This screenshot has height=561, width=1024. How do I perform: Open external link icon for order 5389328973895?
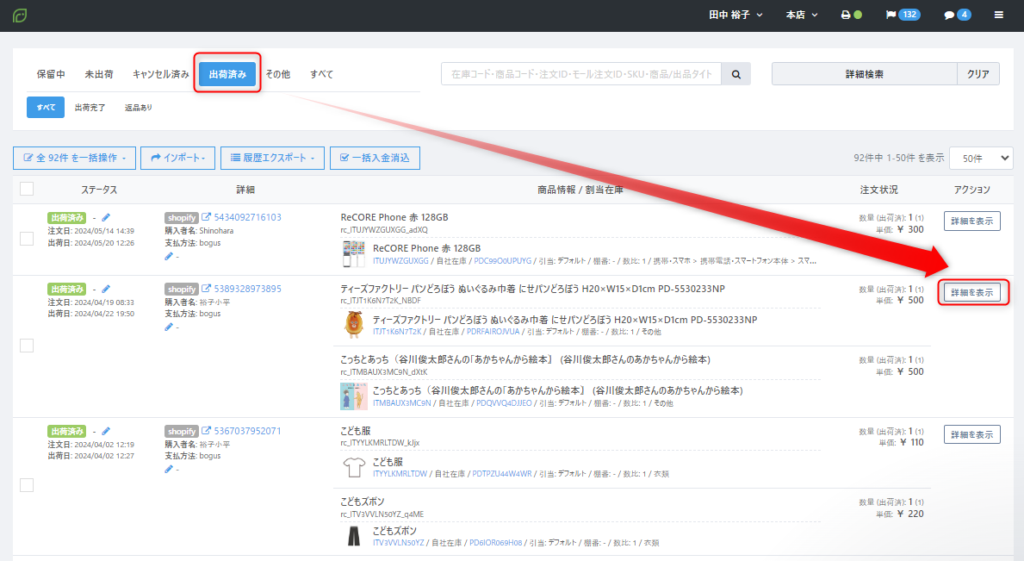point(206,289)
